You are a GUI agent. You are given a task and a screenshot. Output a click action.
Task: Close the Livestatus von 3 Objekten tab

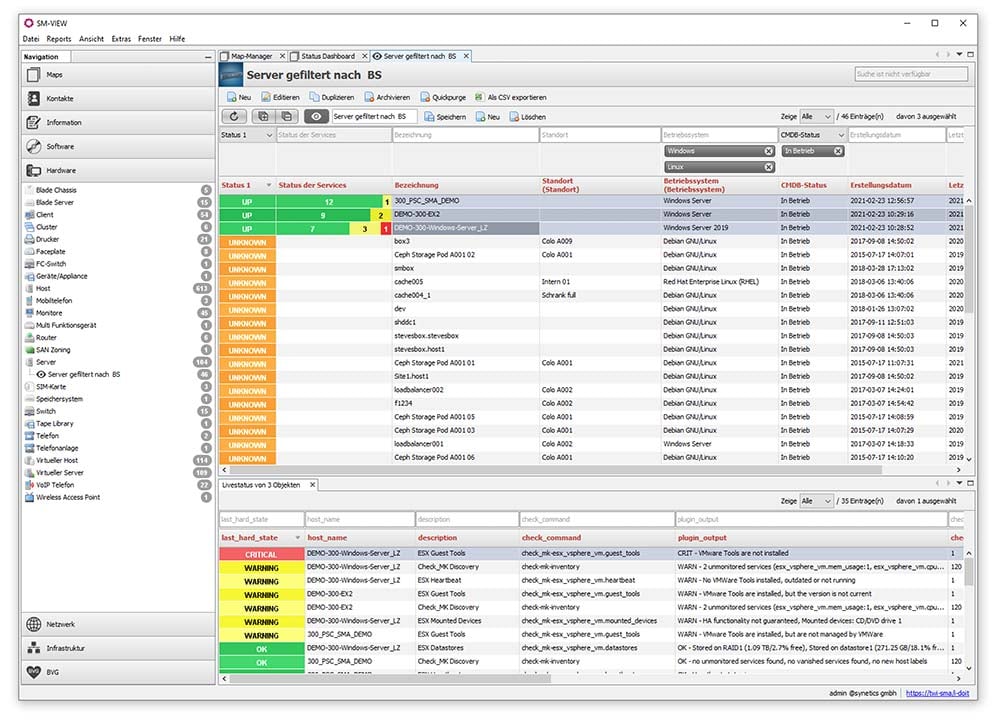[312, 485]
